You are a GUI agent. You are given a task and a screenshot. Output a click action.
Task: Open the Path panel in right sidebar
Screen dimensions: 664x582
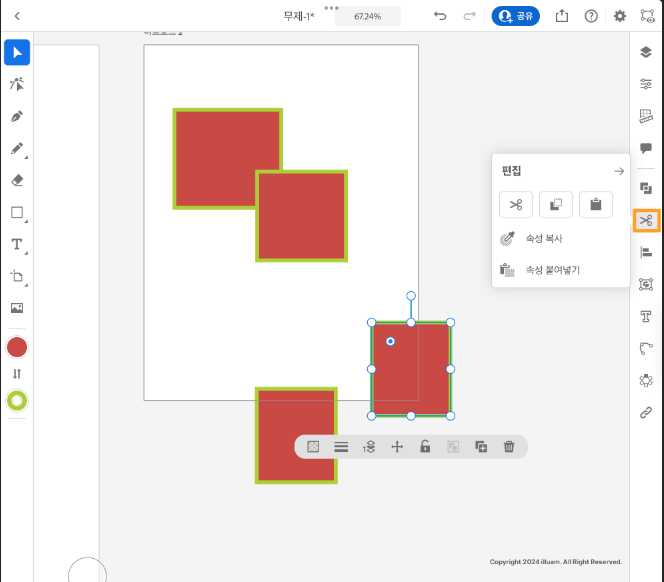point(646,348)
